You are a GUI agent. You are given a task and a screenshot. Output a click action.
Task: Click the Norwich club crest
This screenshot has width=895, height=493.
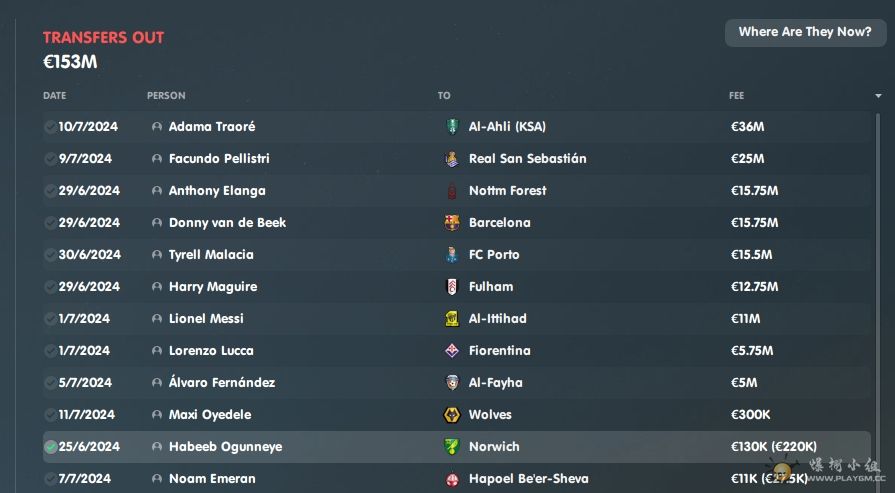[x=452, y=447]
